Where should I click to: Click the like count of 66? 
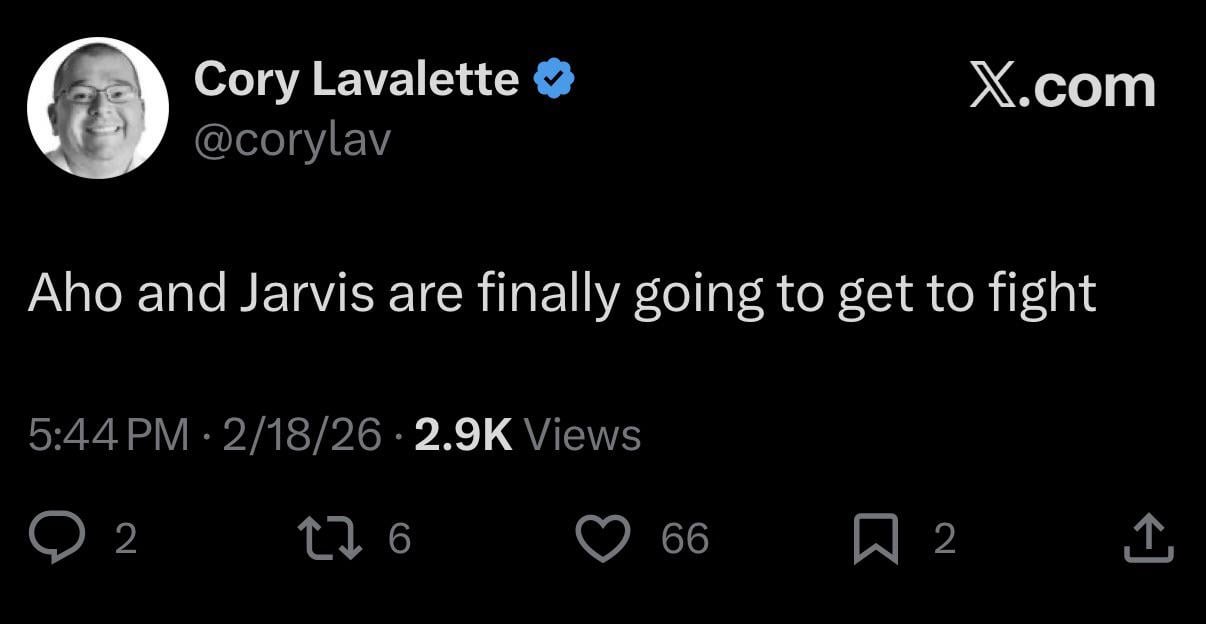(x=685, y=540)
